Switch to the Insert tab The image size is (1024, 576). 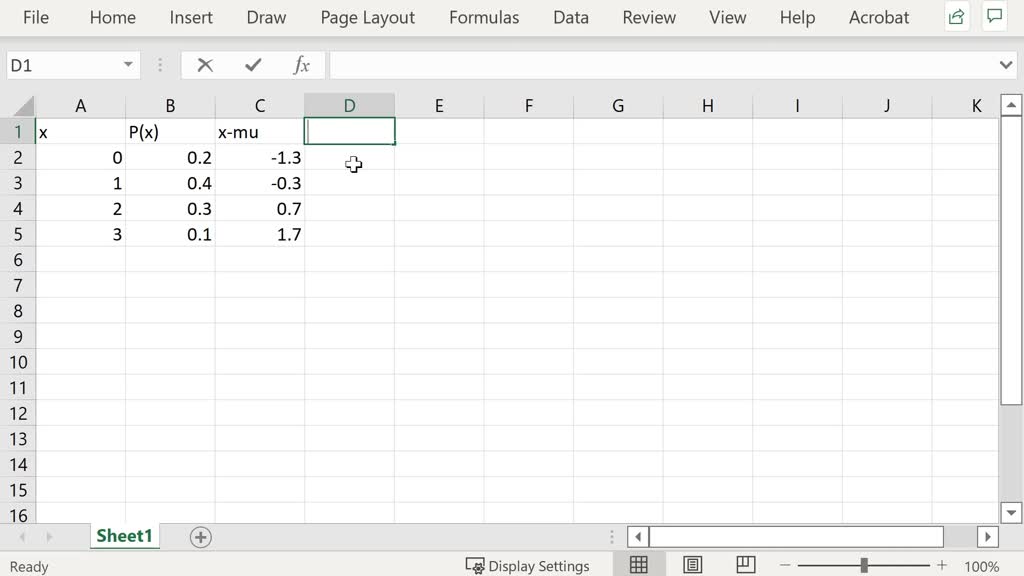pyautogui.click(x=191, y=18)
